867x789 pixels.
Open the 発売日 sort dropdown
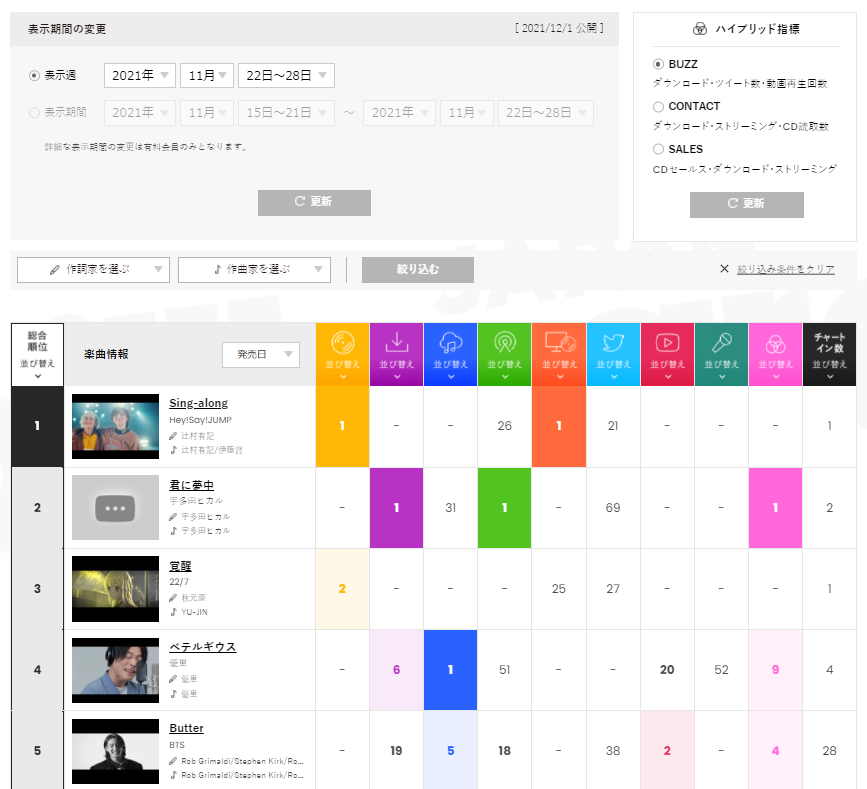(261, 355)
